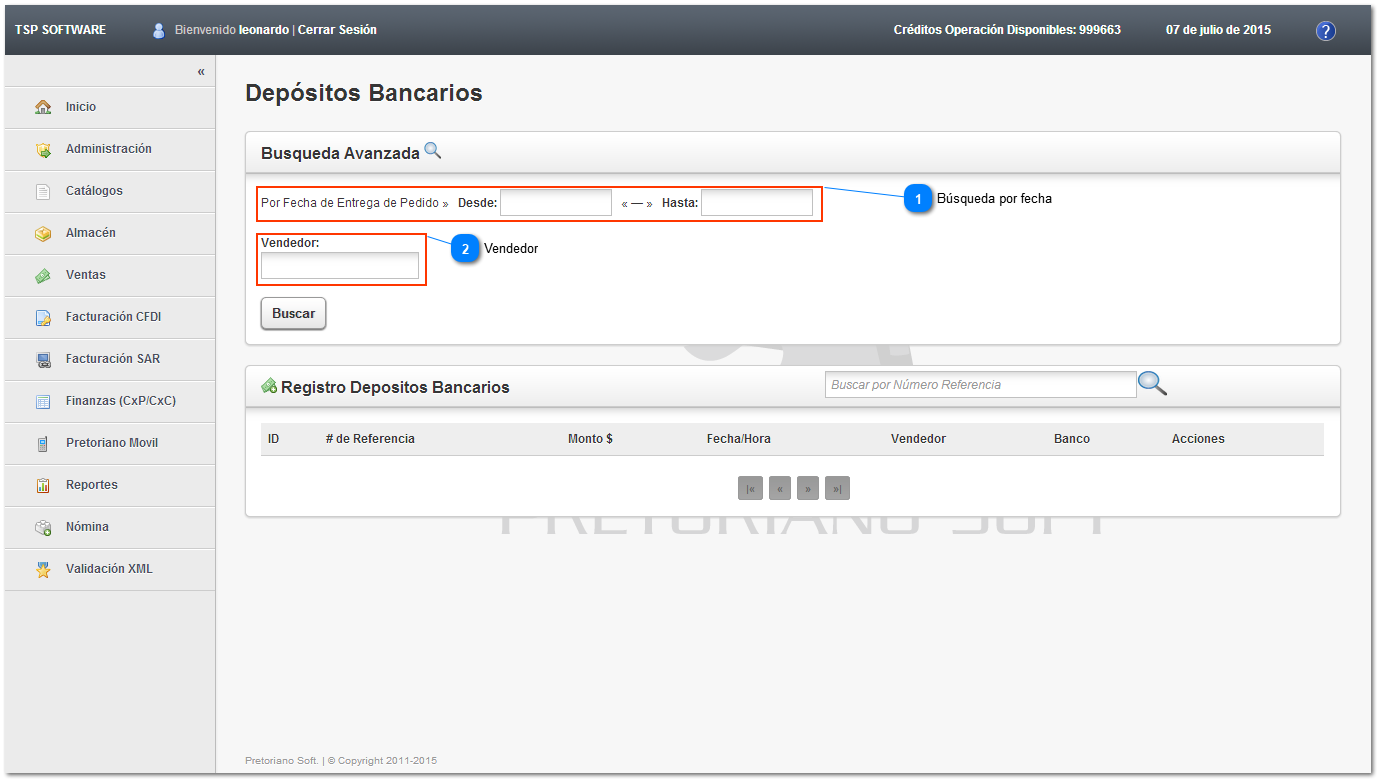Open the Ventas menu
The image size is (1380, 782).
tap(110, 275)
